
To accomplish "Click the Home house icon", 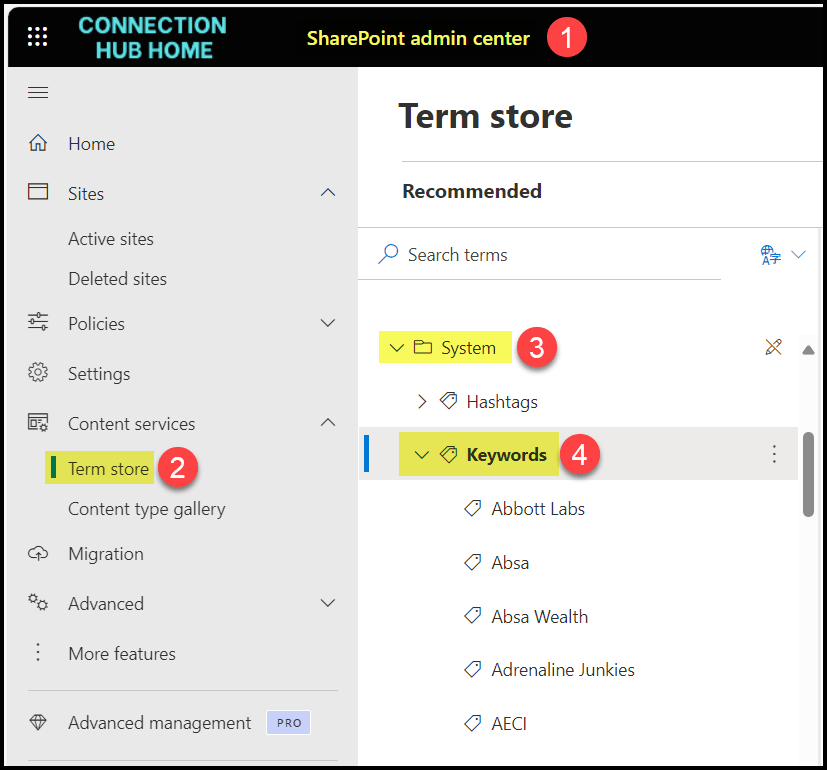I will click(x=38, y=143).
